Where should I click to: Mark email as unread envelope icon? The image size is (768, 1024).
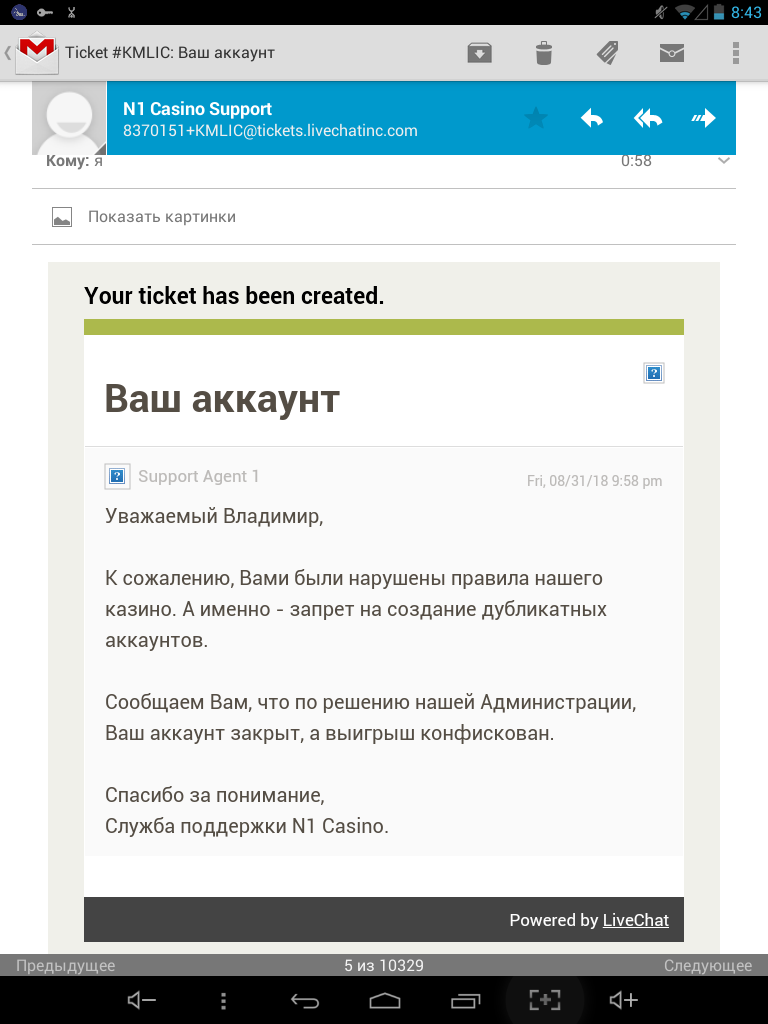(x=672, y=53)
